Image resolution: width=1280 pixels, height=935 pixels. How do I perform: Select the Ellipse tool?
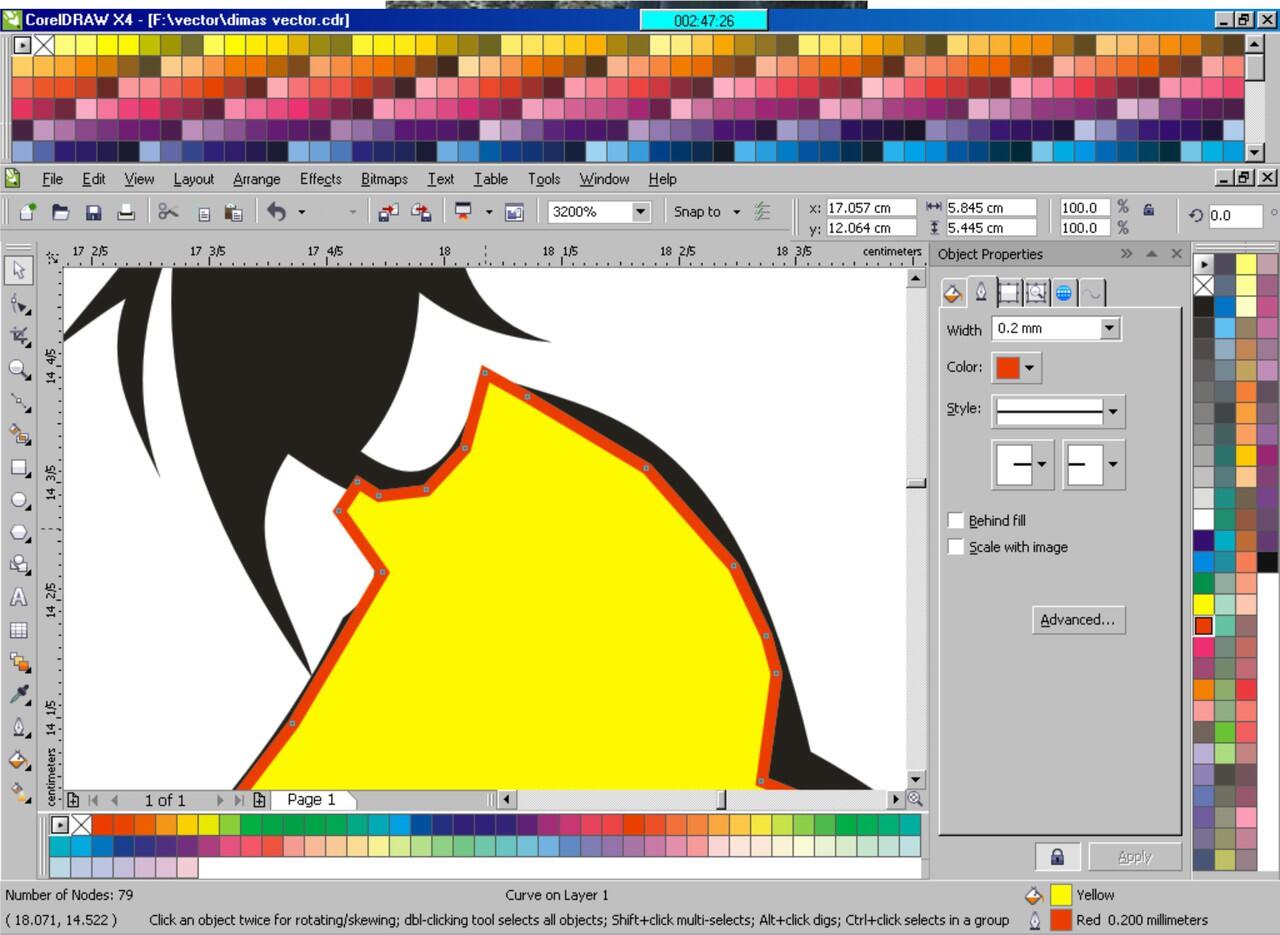19,500
